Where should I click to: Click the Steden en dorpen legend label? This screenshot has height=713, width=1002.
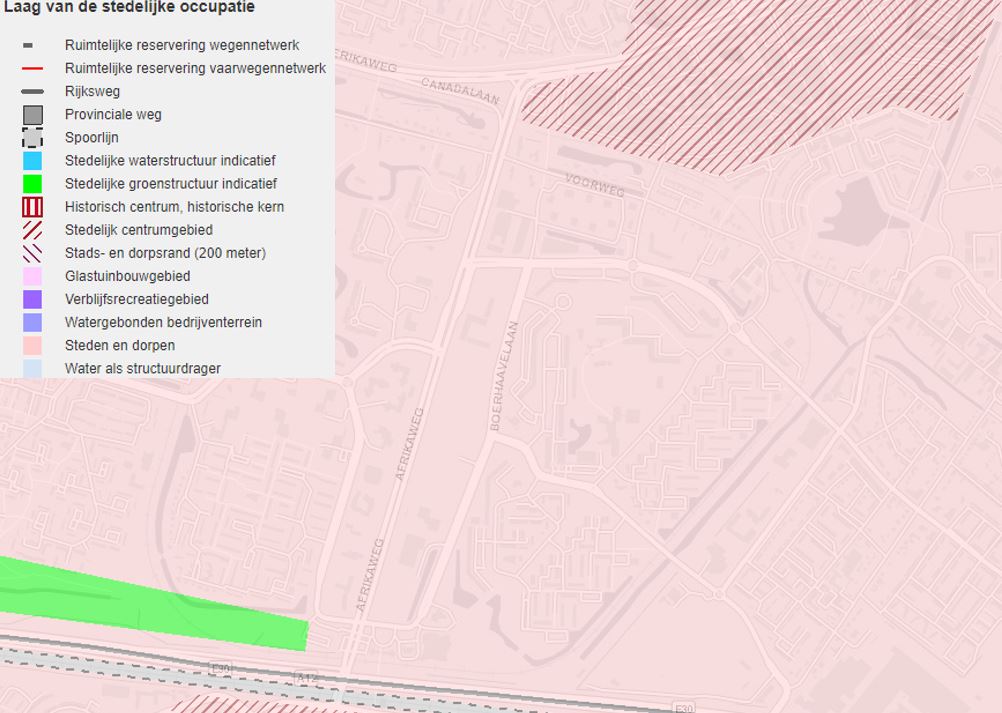(119, 345)
